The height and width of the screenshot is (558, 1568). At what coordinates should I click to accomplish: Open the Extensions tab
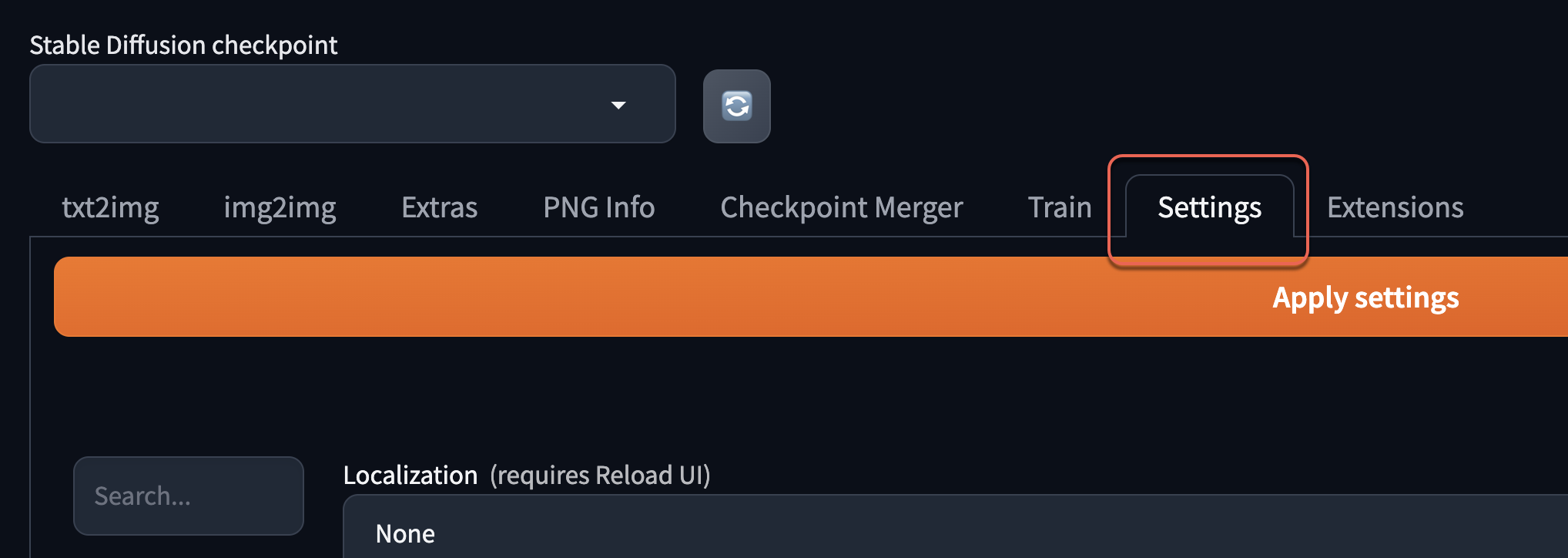click(x=1395, y=207)
